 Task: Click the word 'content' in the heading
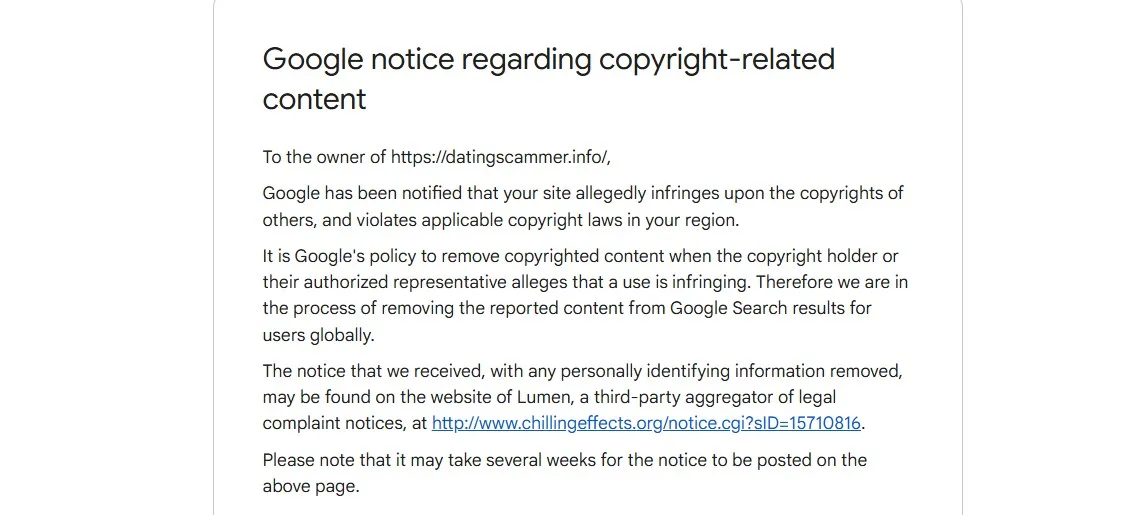click(315, 99)
